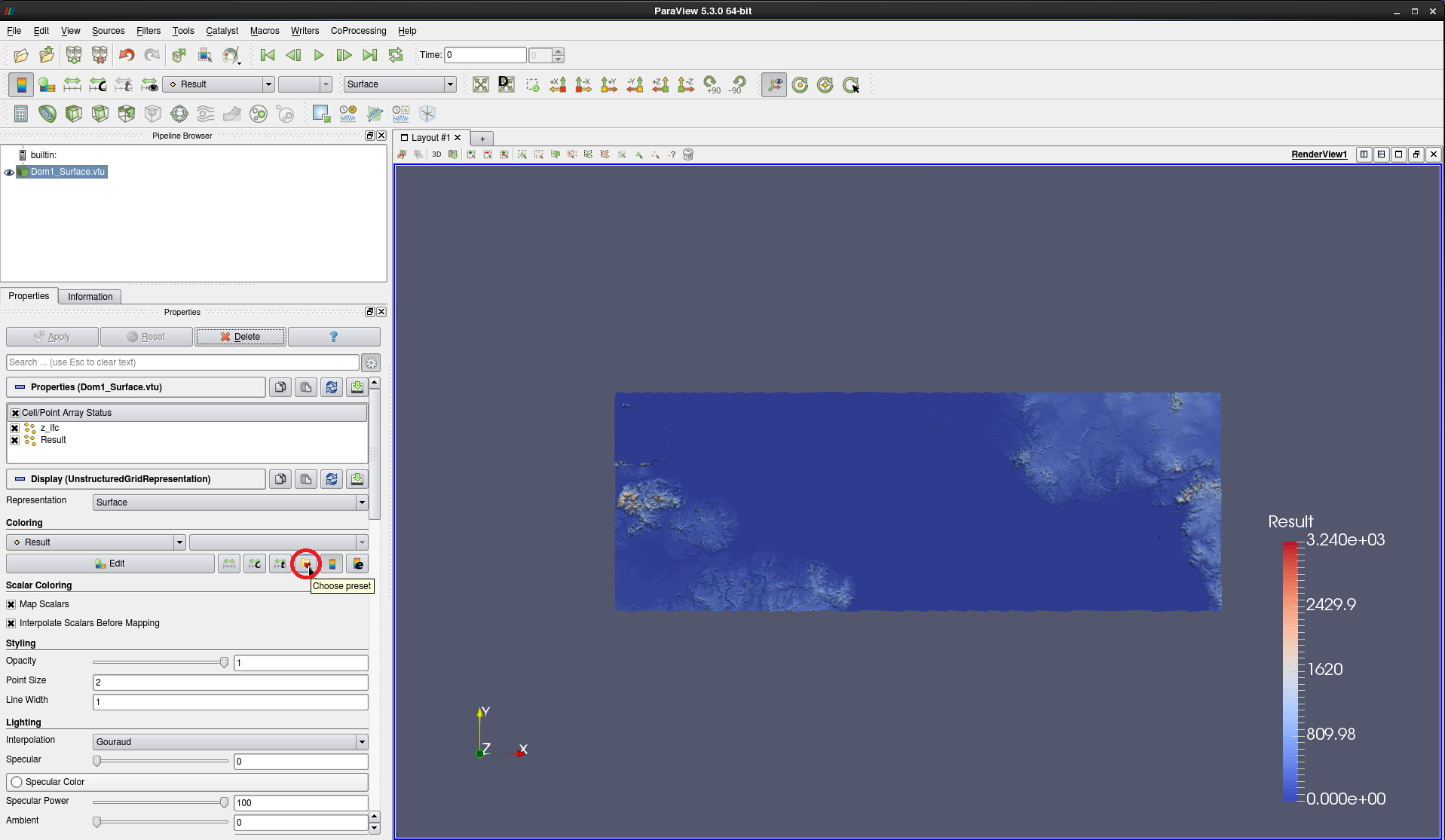The width and height of the screenshot is (1445, 840).
Task: Disable Interpolate Scalars Before Mapping
Action: click(x=11, y=623)
